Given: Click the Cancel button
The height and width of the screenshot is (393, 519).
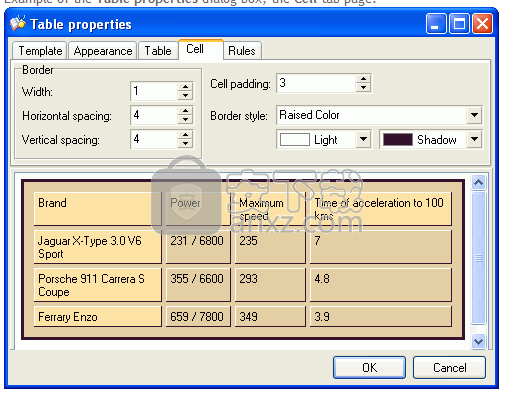Looking at the screenshot, I should [449, 368].
